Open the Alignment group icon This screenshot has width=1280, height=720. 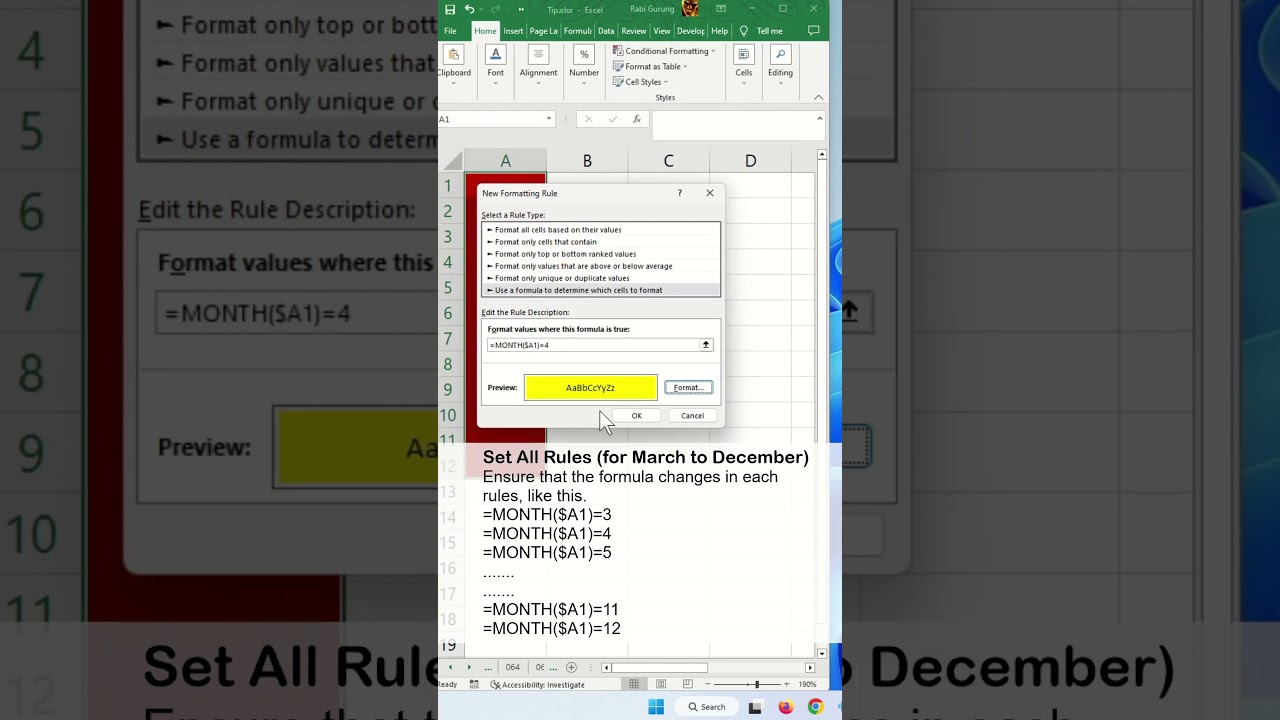[x=538, y=55]
